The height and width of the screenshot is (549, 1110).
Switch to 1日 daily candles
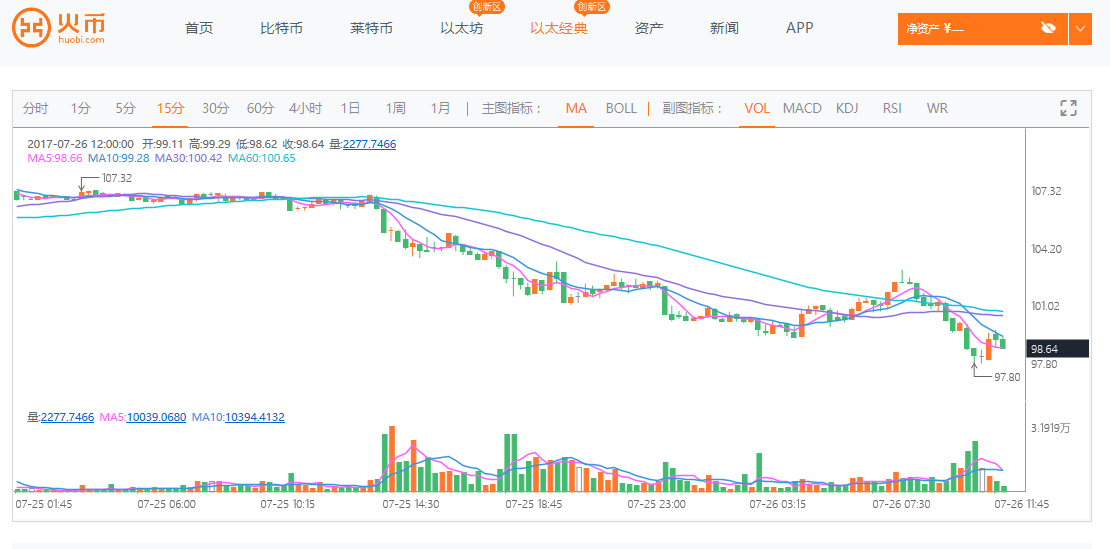pyautogui.click(x=350, y=108)
